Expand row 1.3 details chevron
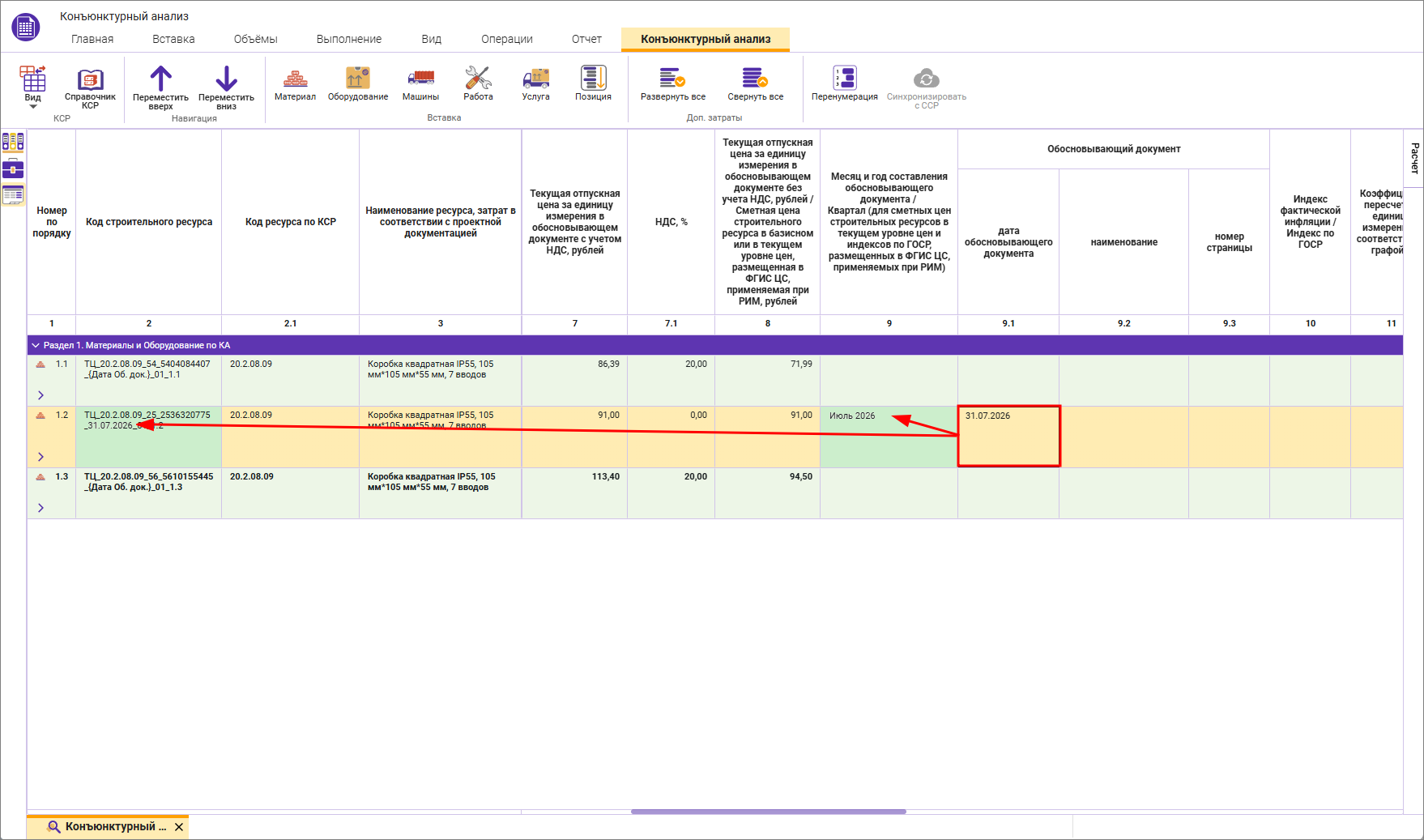The height and width of the screenshot is (840, 1424). coord(41,508)
